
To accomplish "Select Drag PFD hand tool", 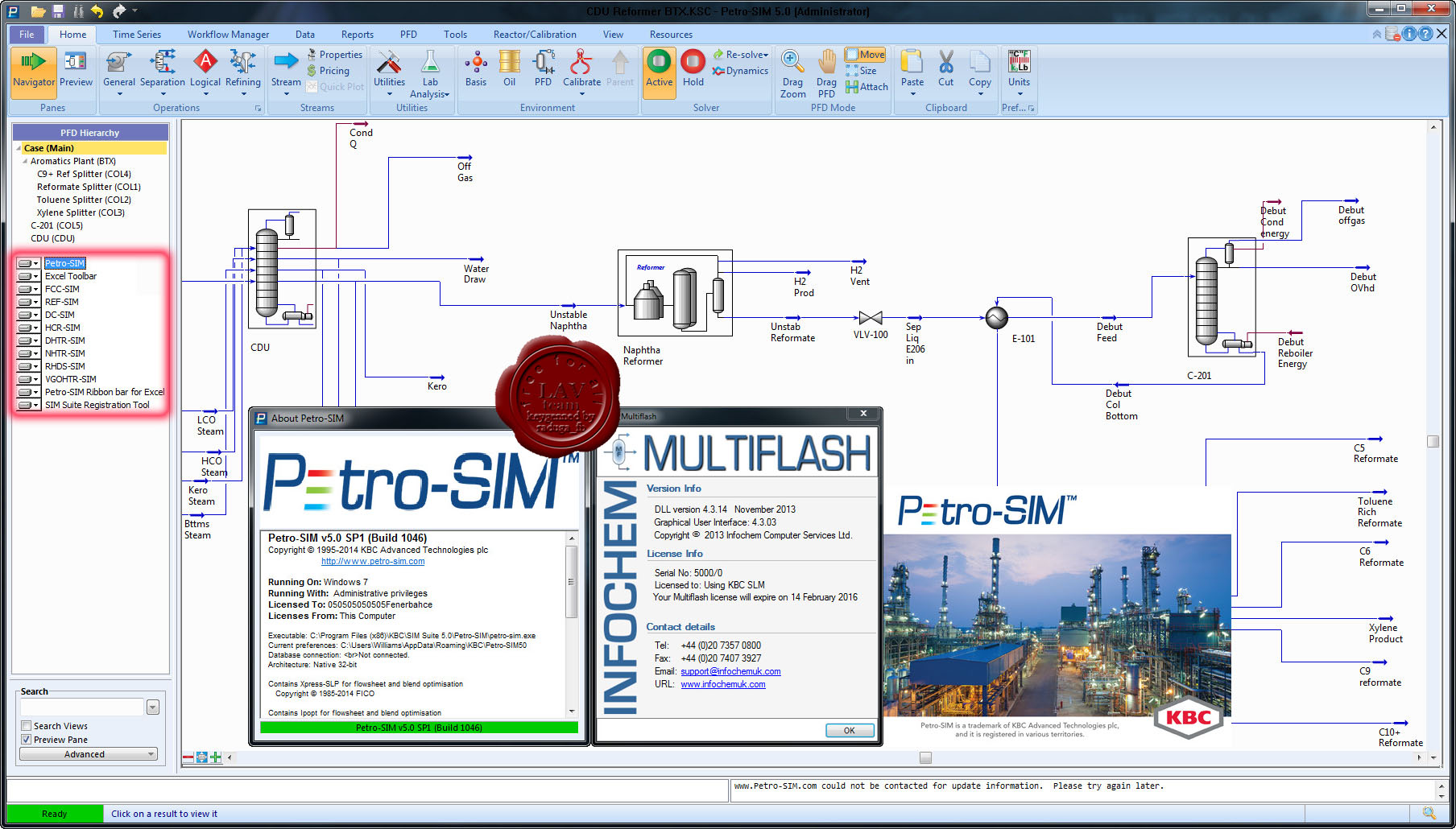I will 826,74.
